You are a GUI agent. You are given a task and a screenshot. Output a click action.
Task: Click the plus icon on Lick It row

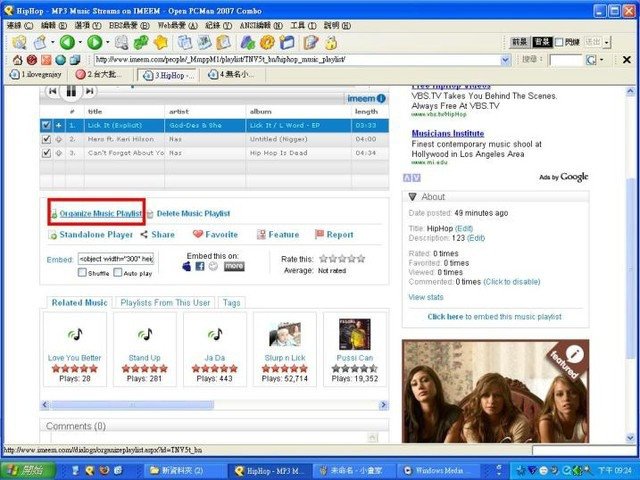click(59, 125)
